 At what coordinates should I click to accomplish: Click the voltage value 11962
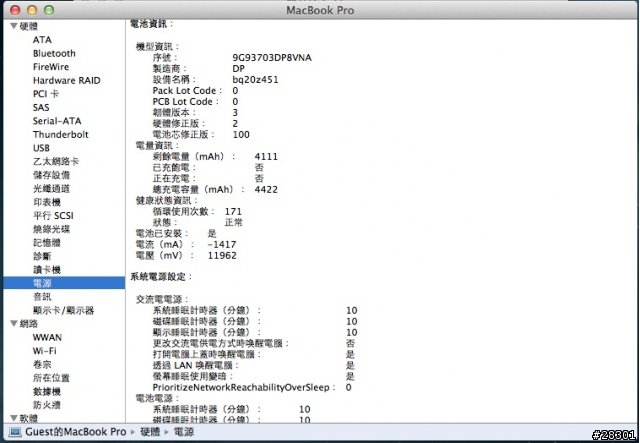click(222, 256)
